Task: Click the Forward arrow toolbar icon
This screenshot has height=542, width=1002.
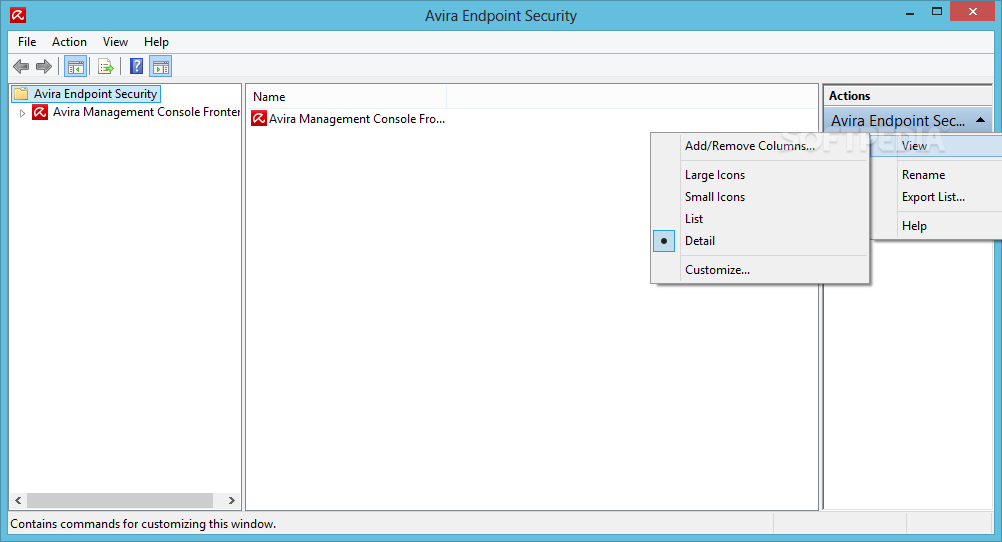Action: tap(44, 66)
